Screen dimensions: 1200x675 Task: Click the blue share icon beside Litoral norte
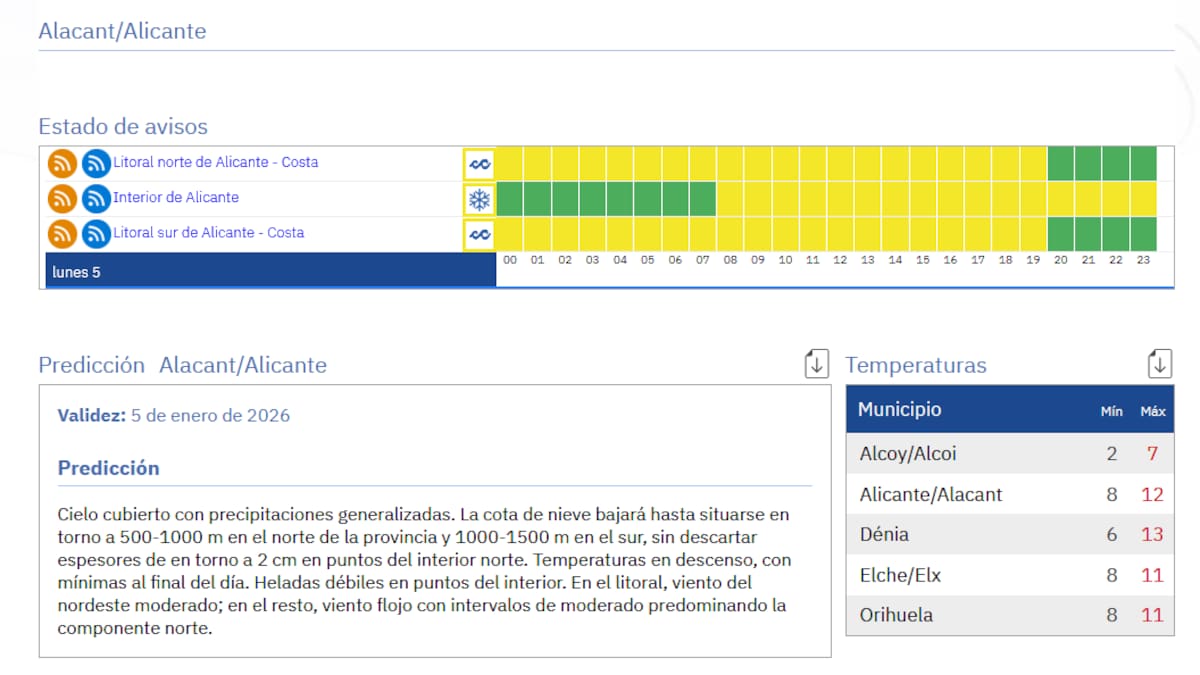pyautogui.click(x=95, y=163)
